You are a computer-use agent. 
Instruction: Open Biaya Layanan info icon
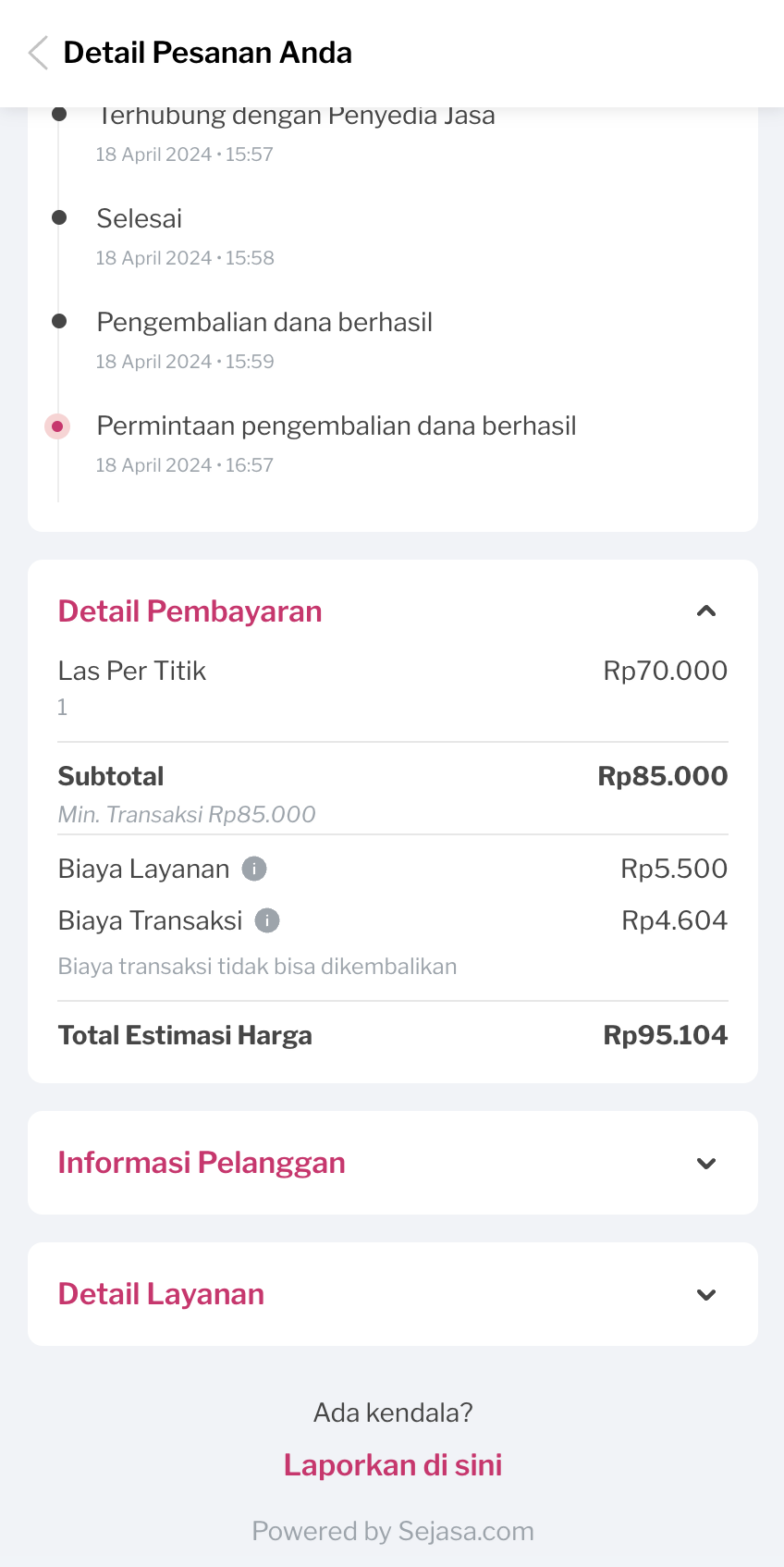[x=254, y=869]
